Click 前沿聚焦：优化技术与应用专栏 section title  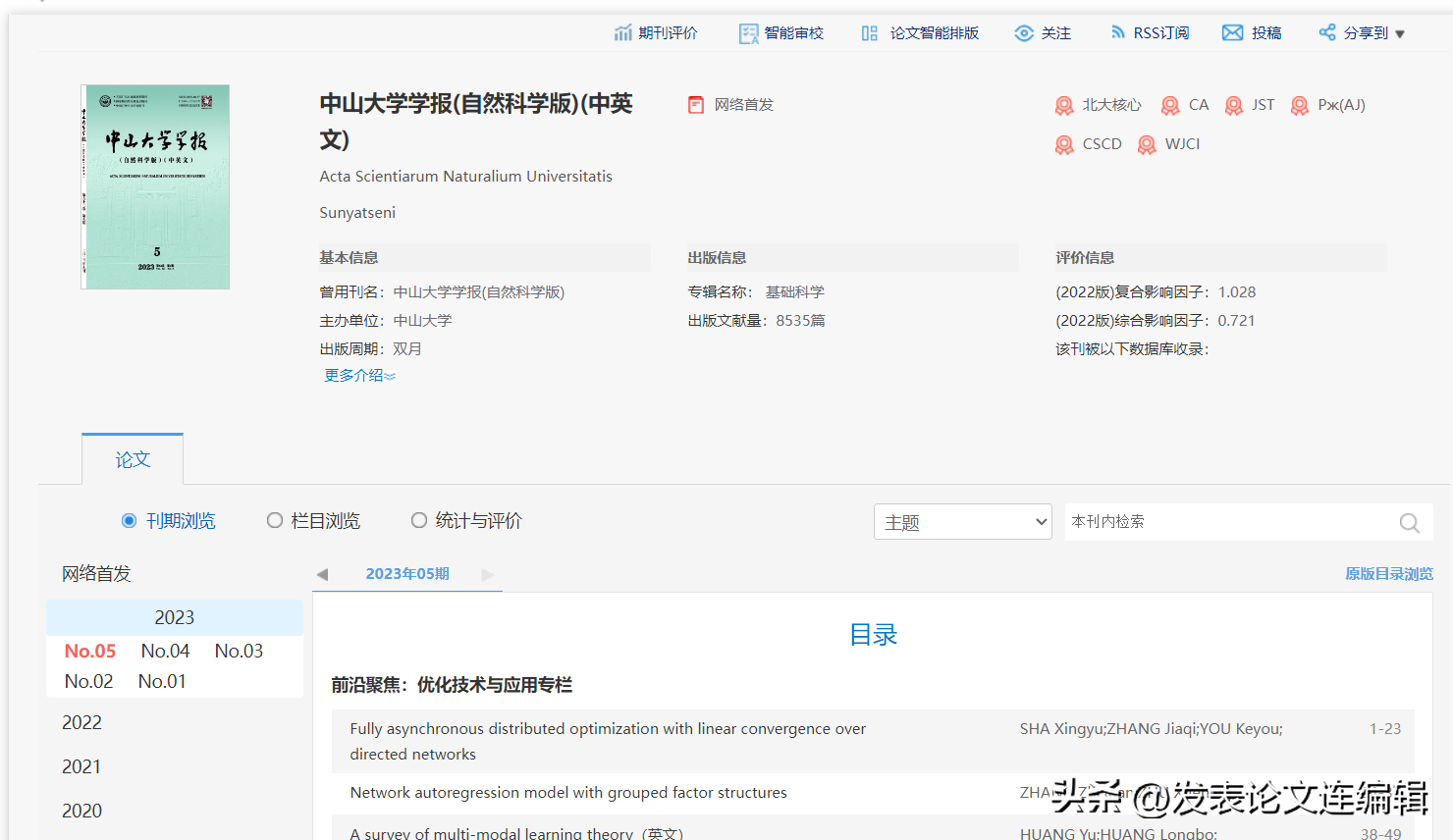coord(452,685)
